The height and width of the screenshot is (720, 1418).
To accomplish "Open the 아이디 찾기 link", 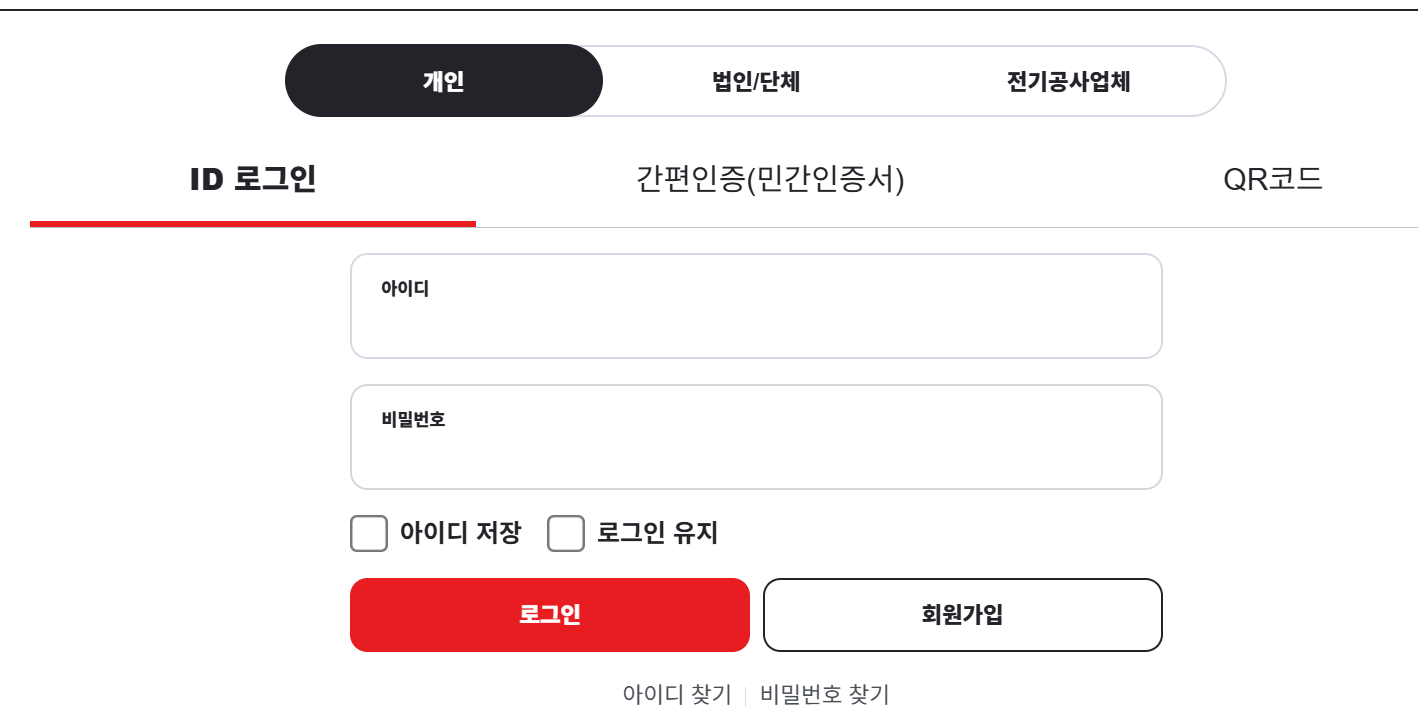I will pos(676,692).
